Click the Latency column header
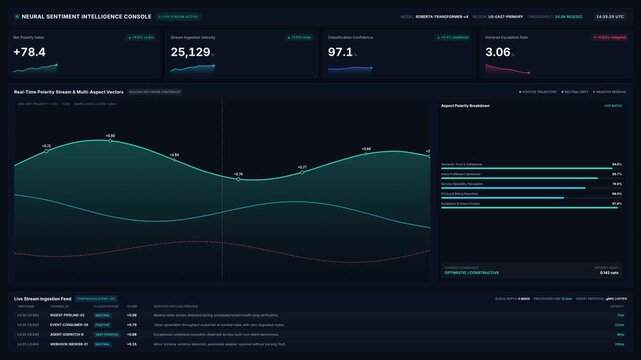The image size is (641, 360). [617, 306]
